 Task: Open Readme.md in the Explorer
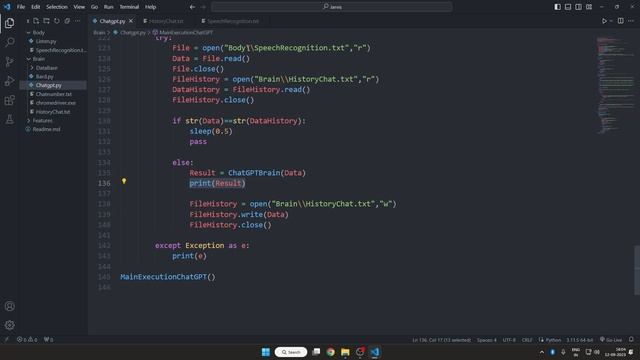(46, 129)
